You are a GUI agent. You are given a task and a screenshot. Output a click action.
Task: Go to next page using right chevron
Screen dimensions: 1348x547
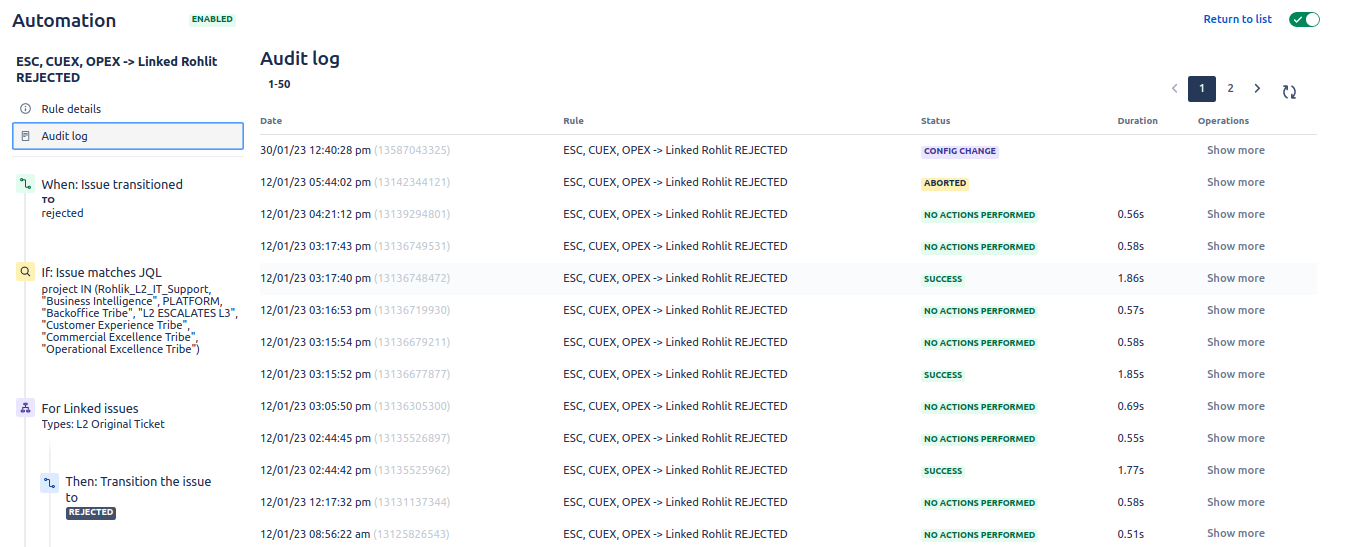1257,88
